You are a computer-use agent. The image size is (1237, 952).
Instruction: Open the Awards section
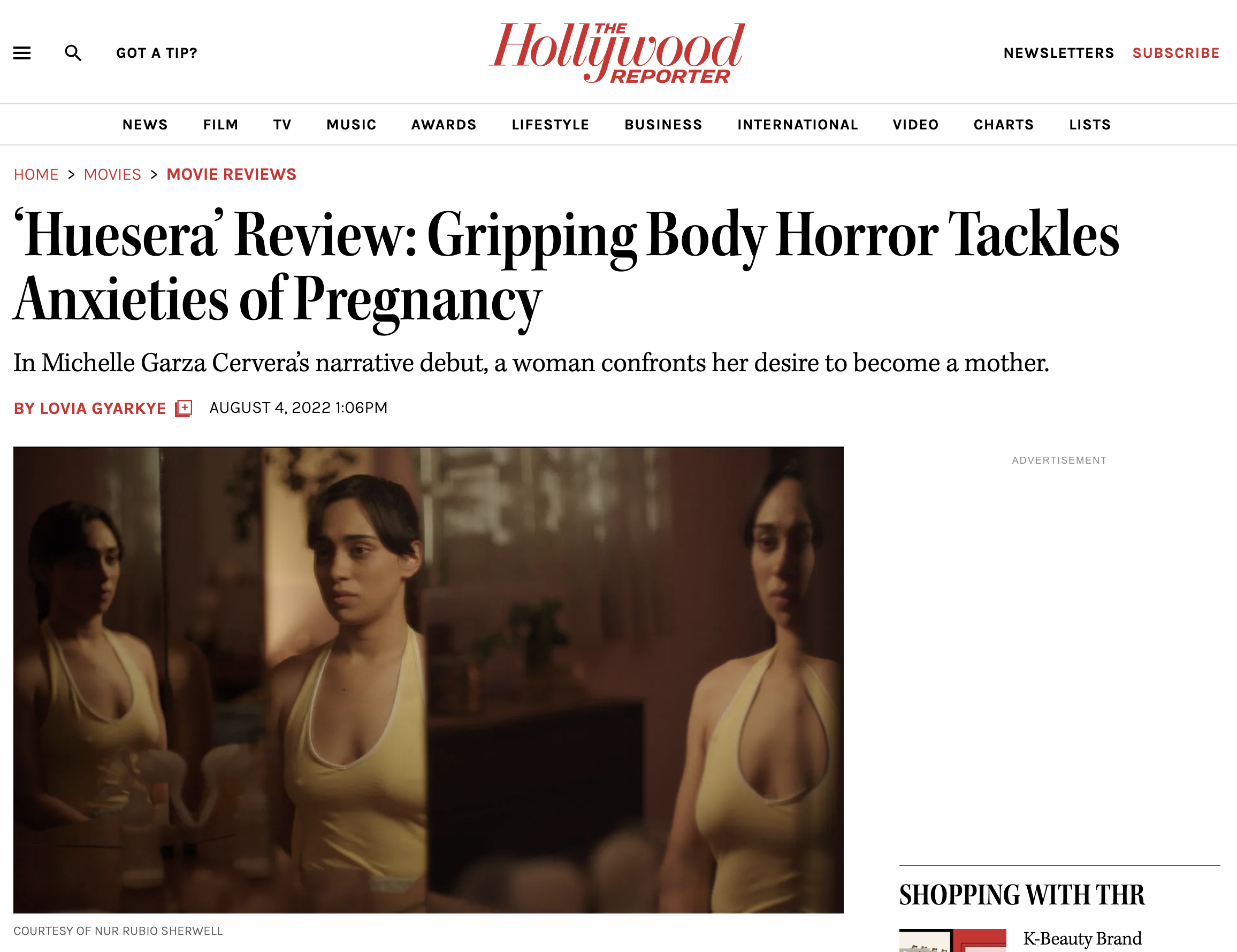pos(444,125)
